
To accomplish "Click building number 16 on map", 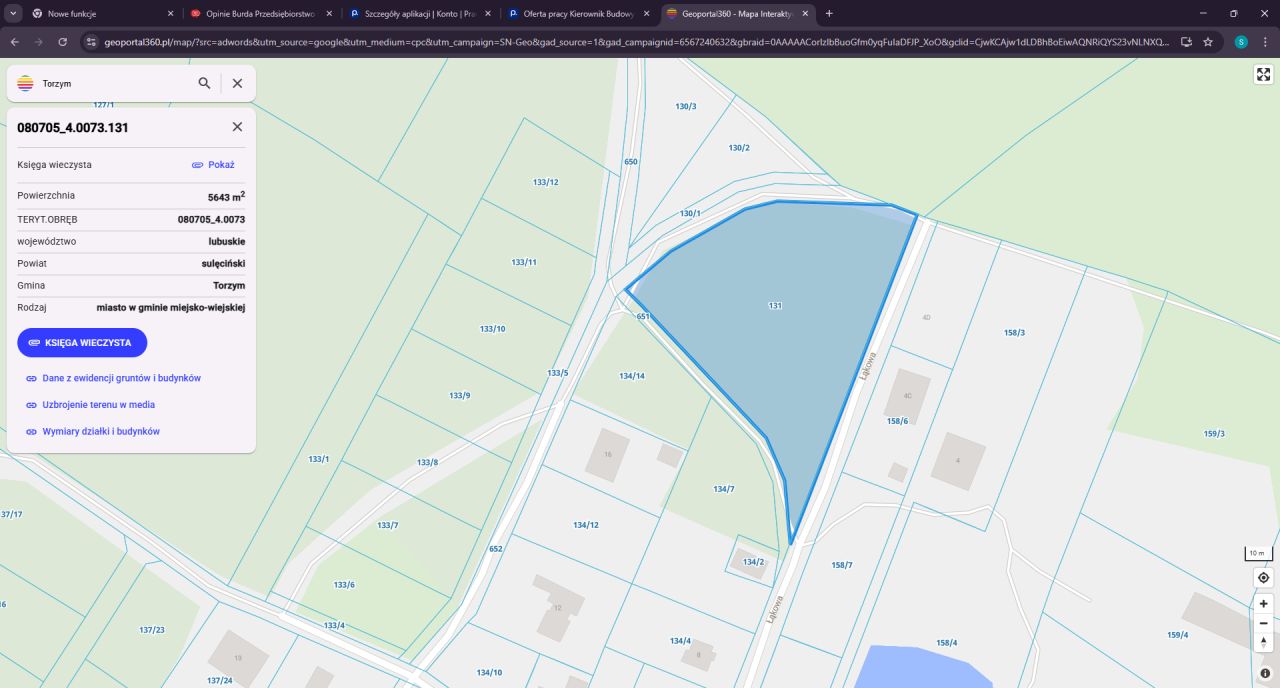I will 607,454.
